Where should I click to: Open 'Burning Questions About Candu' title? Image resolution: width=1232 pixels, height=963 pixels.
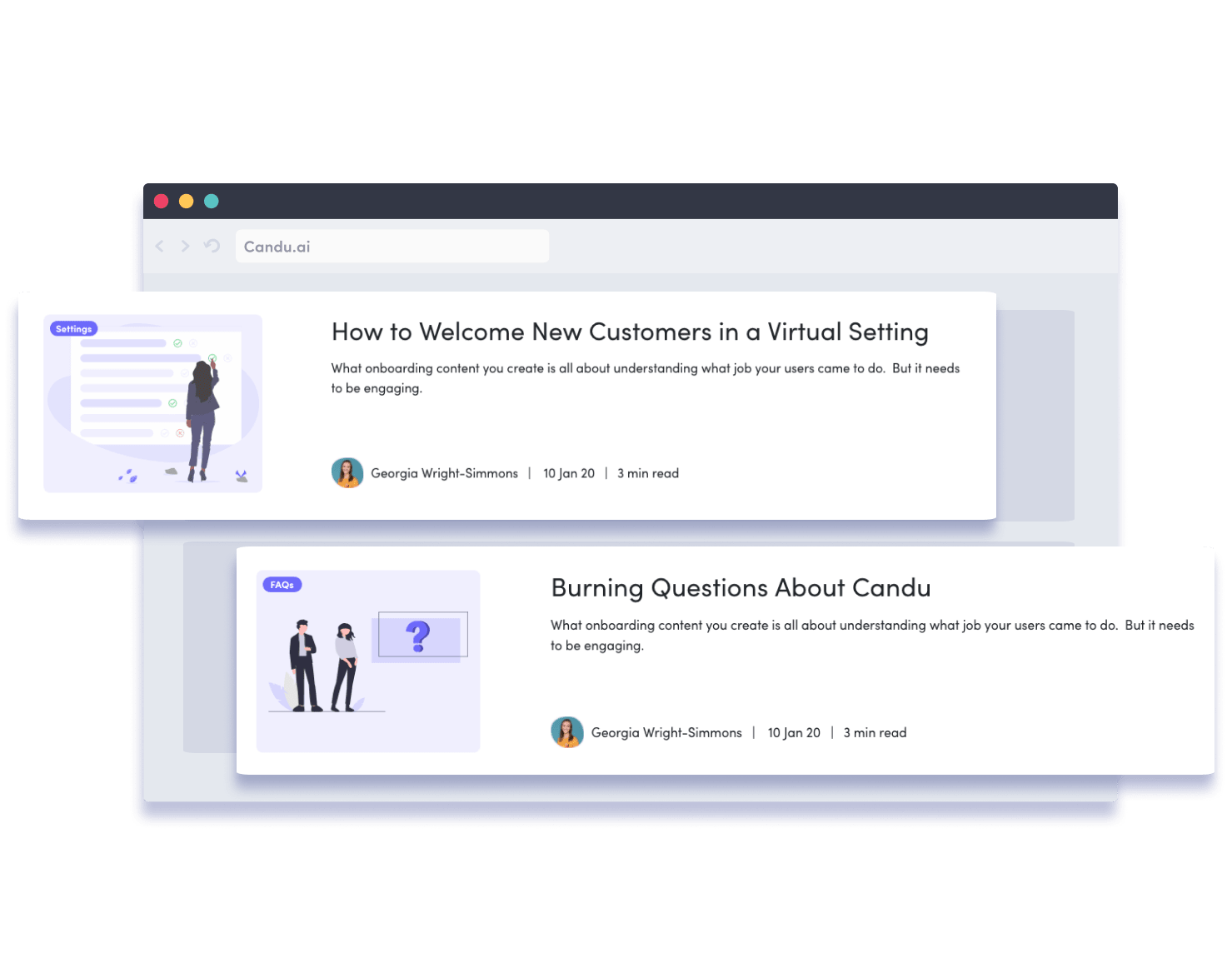click(x=741, y=588)
